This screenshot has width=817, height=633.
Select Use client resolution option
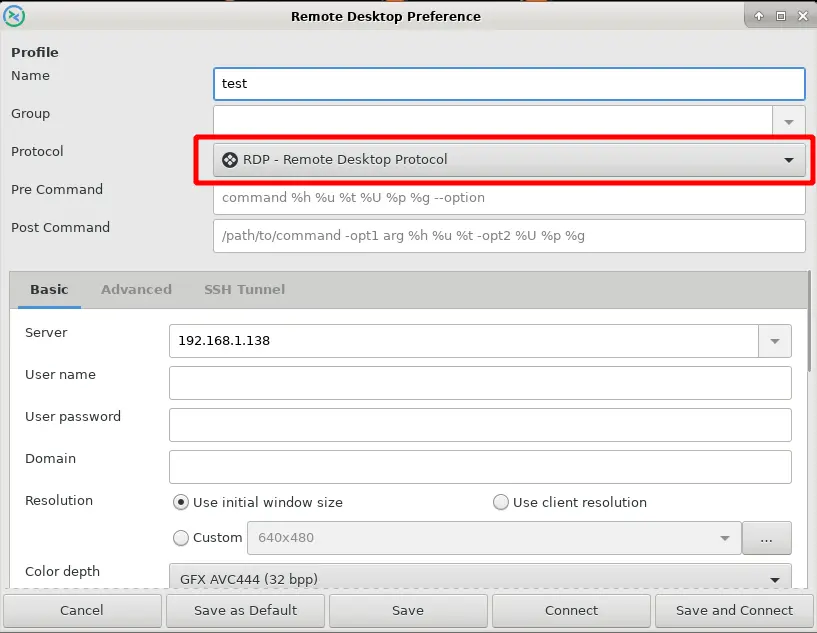coord(501,502)
